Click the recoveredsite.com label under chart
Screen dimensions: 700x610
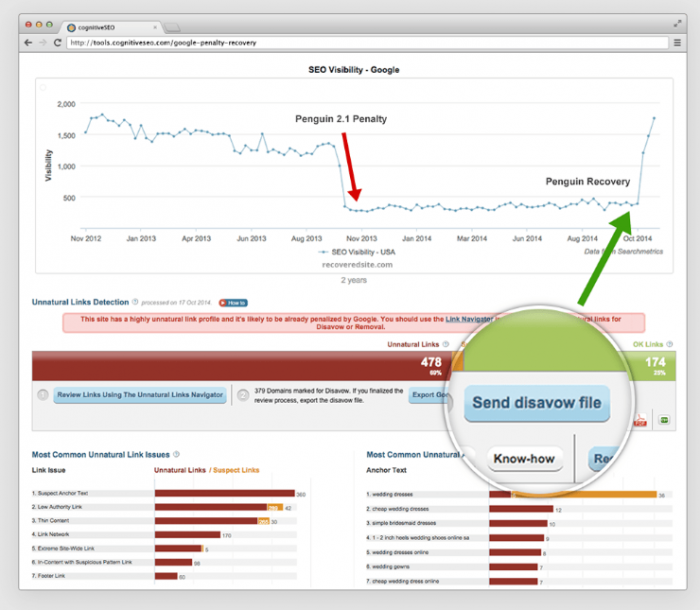(x=357, y=265)
